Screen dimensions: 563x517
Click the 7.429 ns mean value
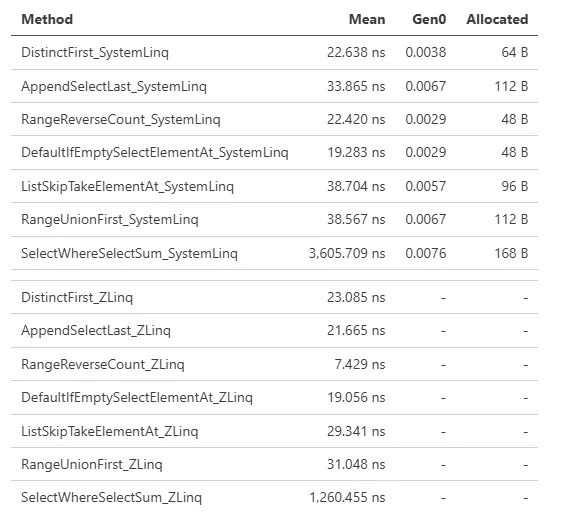click(x=360, y=364)
